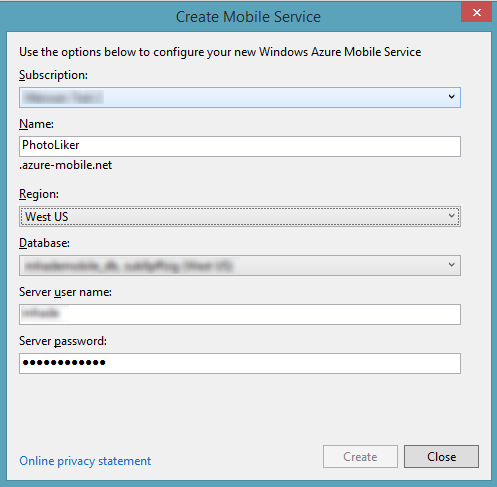Viewport: 497px width, 487px height.
Task: Expand the Database dropdown chevron
Action: [x=452, y=265]
